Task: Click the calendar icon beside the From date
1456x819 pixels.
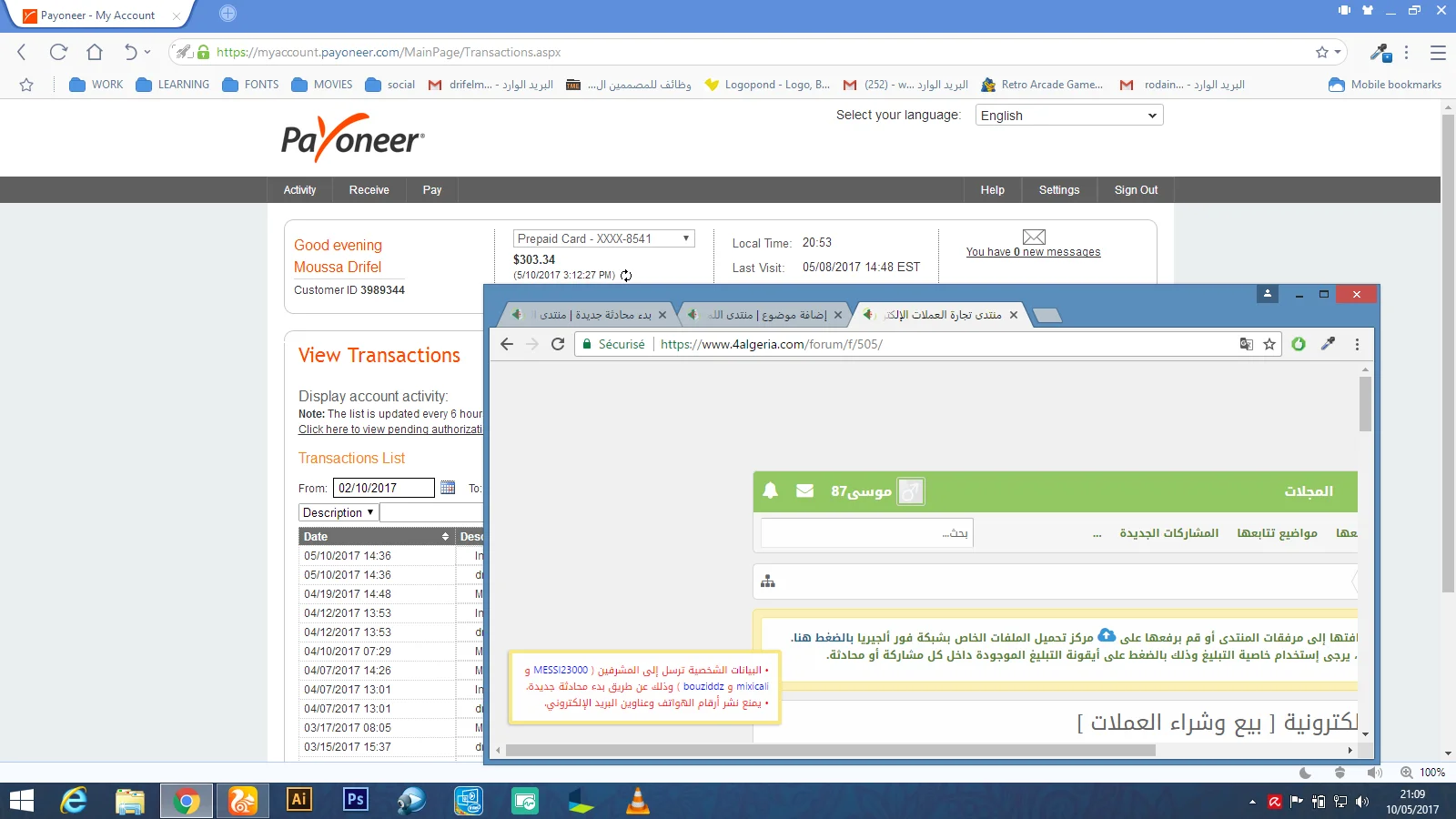Action: click(448, 488)
